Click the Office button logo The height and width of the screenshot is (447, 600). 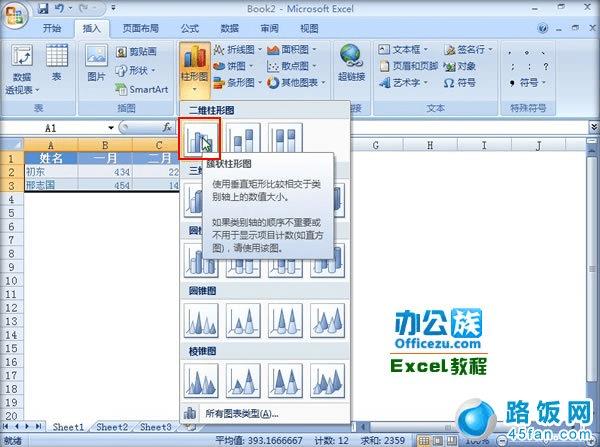coord(15,15)
